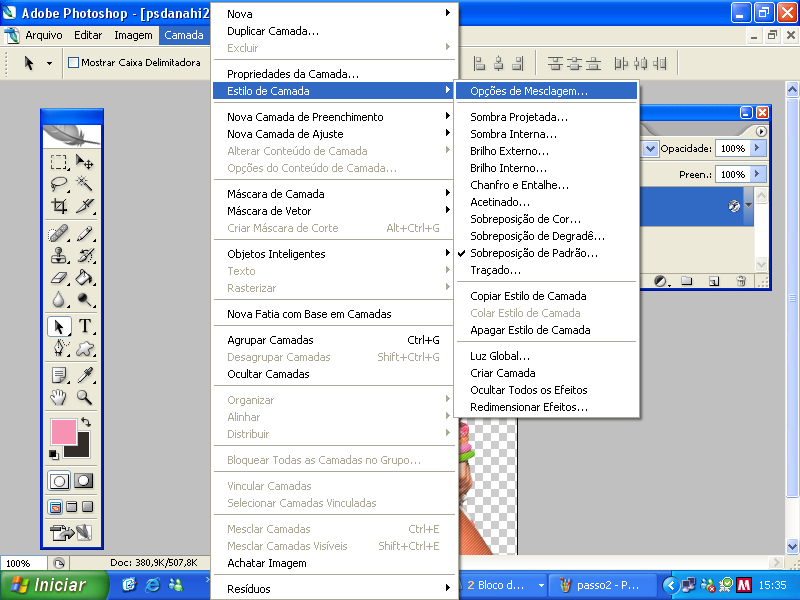Select the Magic Wand tool
The height and width of the screenshot is (600, 800).
click(x=85, y=184)
